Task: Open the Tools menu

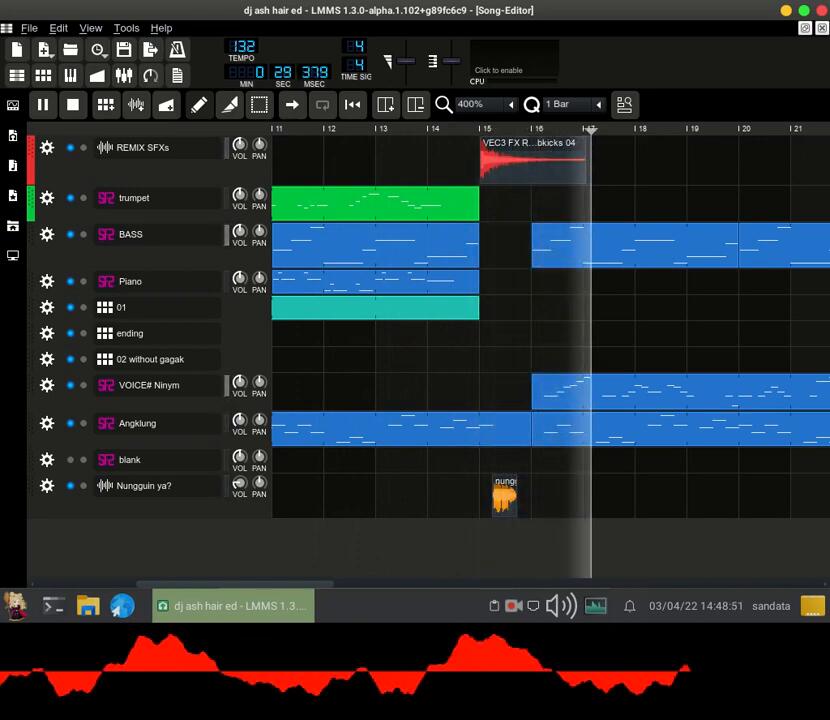Action: (126, 28)
